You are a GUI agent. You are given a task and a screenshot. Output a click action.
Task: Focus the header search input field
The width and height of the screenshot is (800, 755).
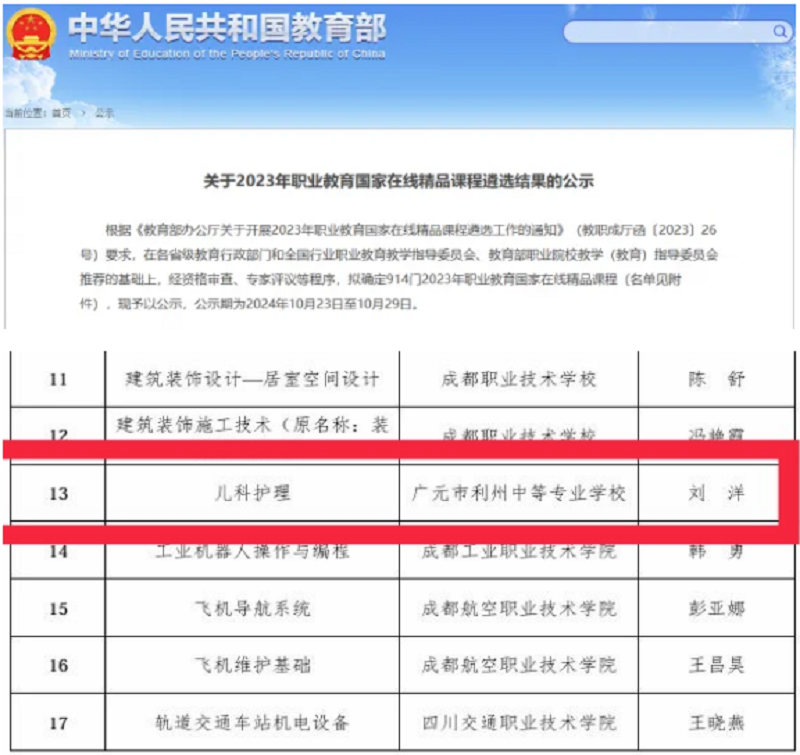tap(665, 32)
